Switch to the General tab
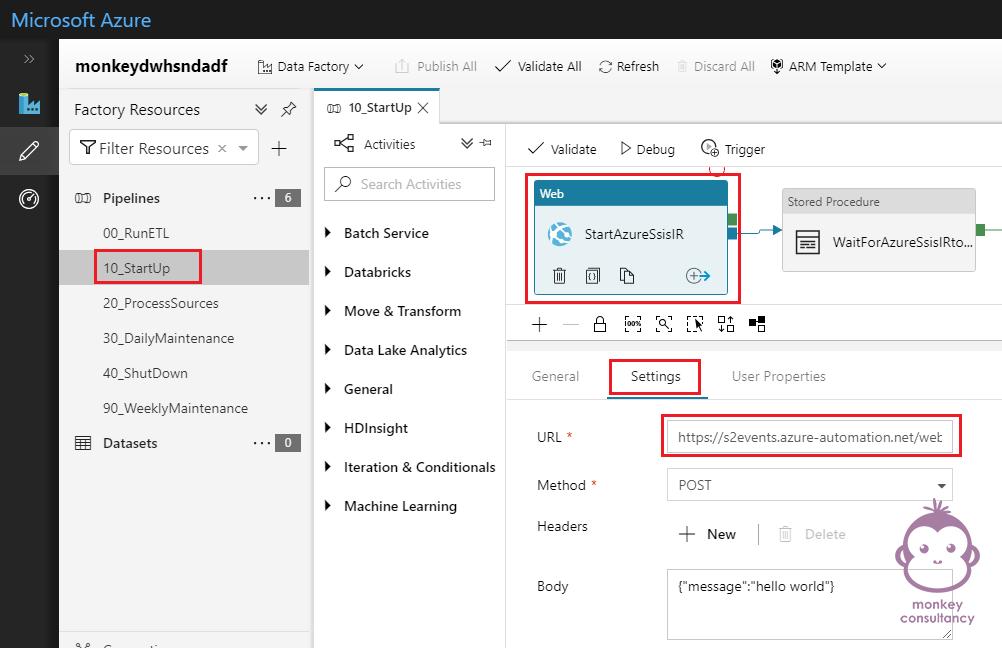 555,376
